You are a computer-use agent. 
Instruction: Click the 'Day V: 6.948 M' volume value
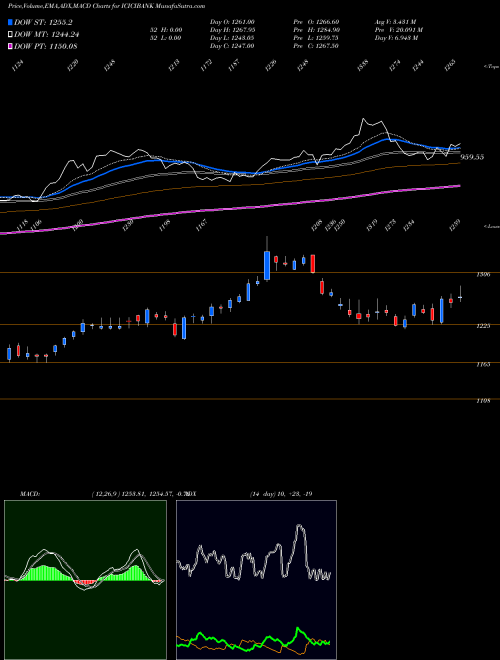[x=396, y=38]
